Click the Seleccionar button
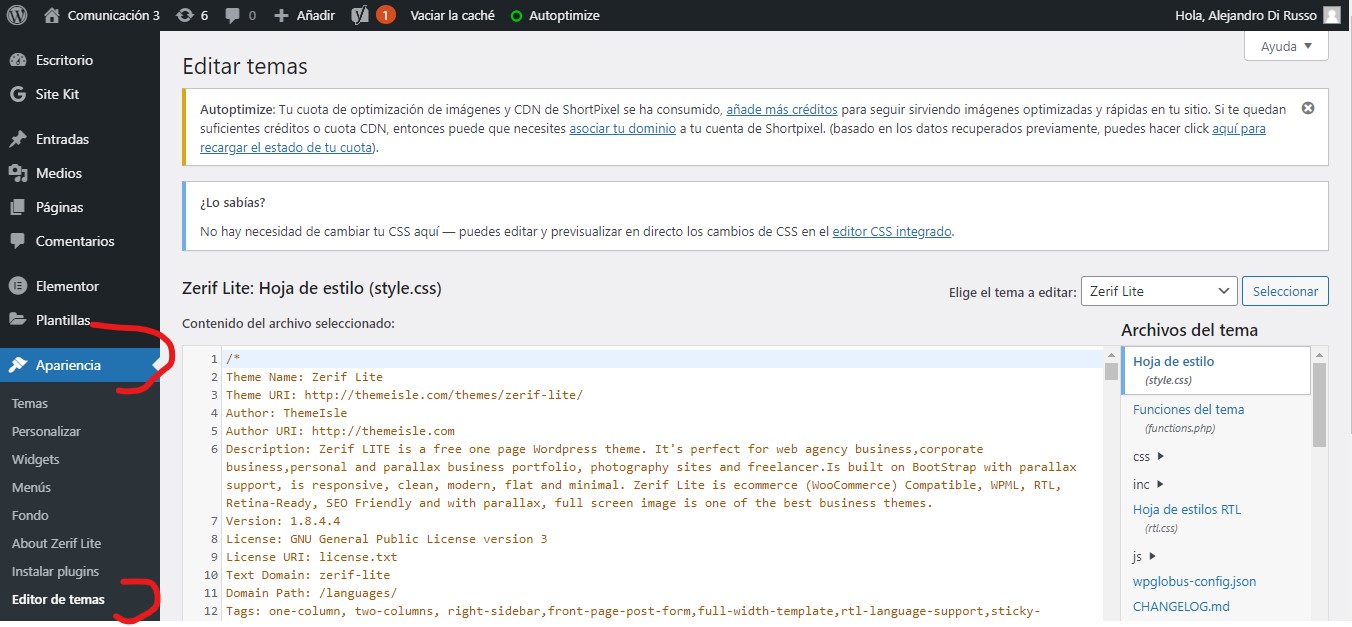This screenshot has width=1352, height=627. pyautogui.click(x=1285, y=291)
